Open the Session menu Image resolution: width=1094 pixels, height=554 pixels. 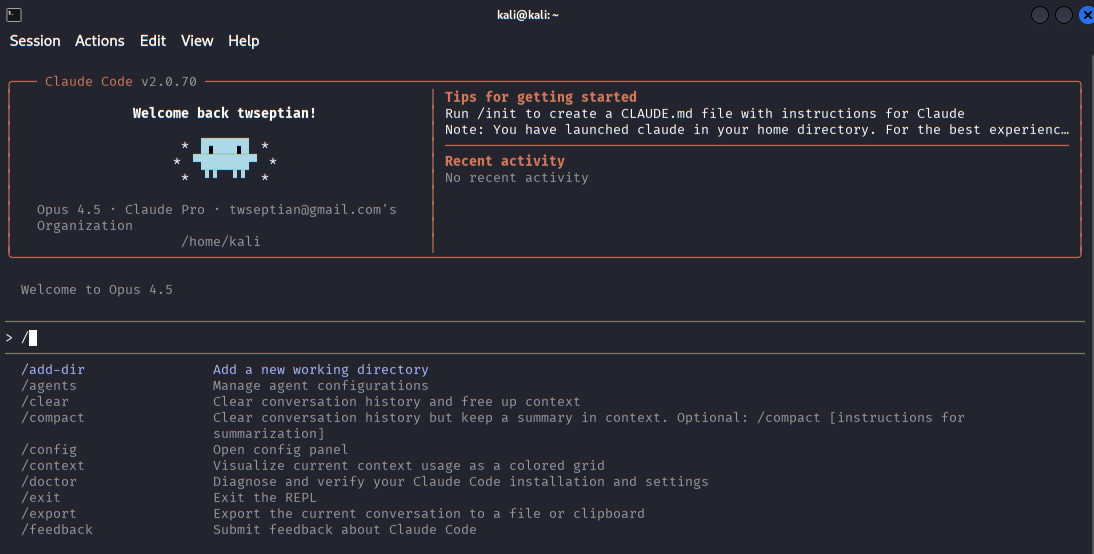click(35, 41)
